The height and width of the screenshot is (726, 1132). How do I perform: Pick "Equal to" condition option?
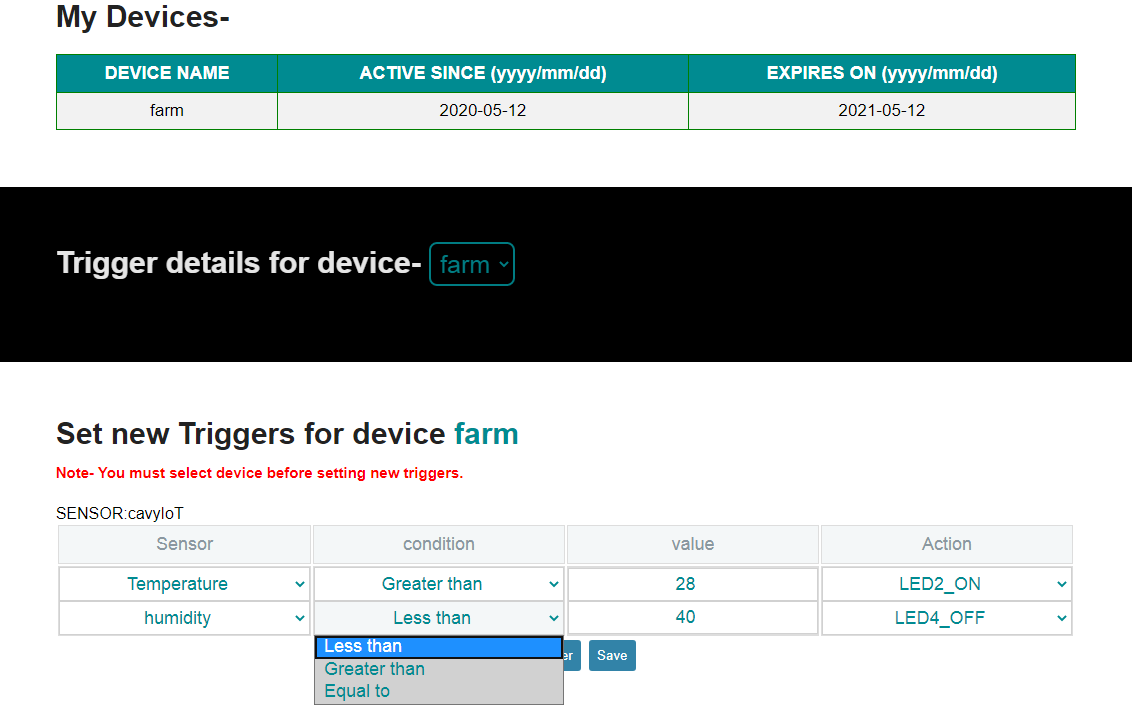tap(438, 691)
